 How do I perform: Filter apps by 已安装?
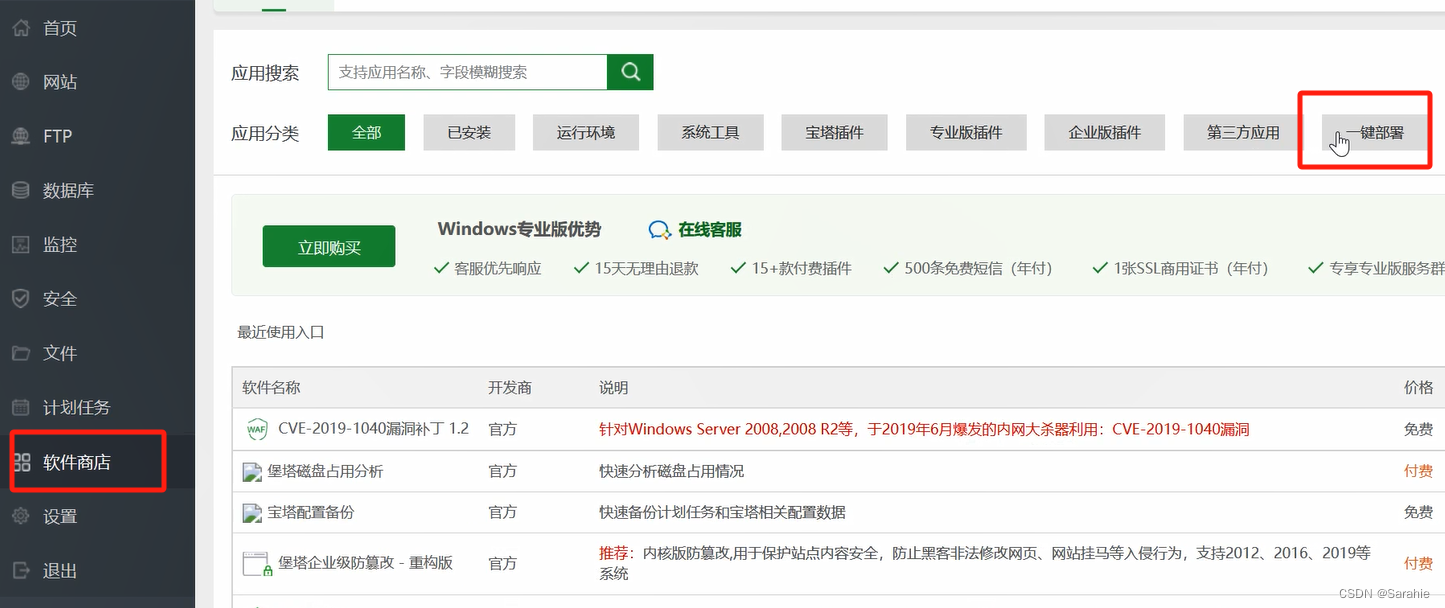469,132
